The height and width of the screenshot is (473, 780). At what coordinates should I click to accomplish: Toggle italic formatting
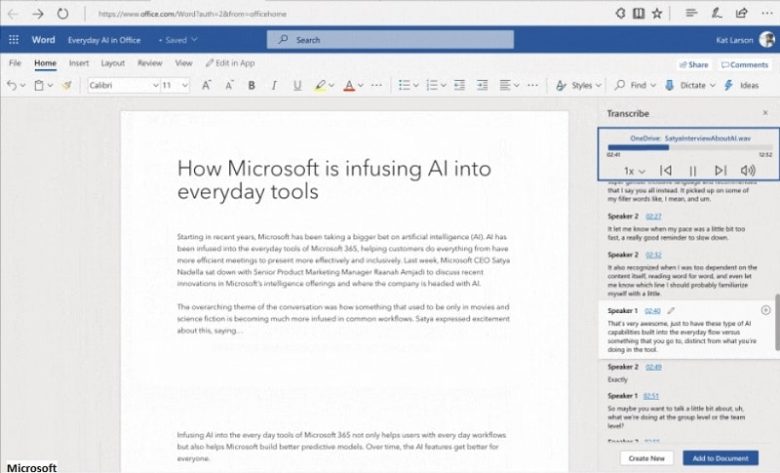274,86
